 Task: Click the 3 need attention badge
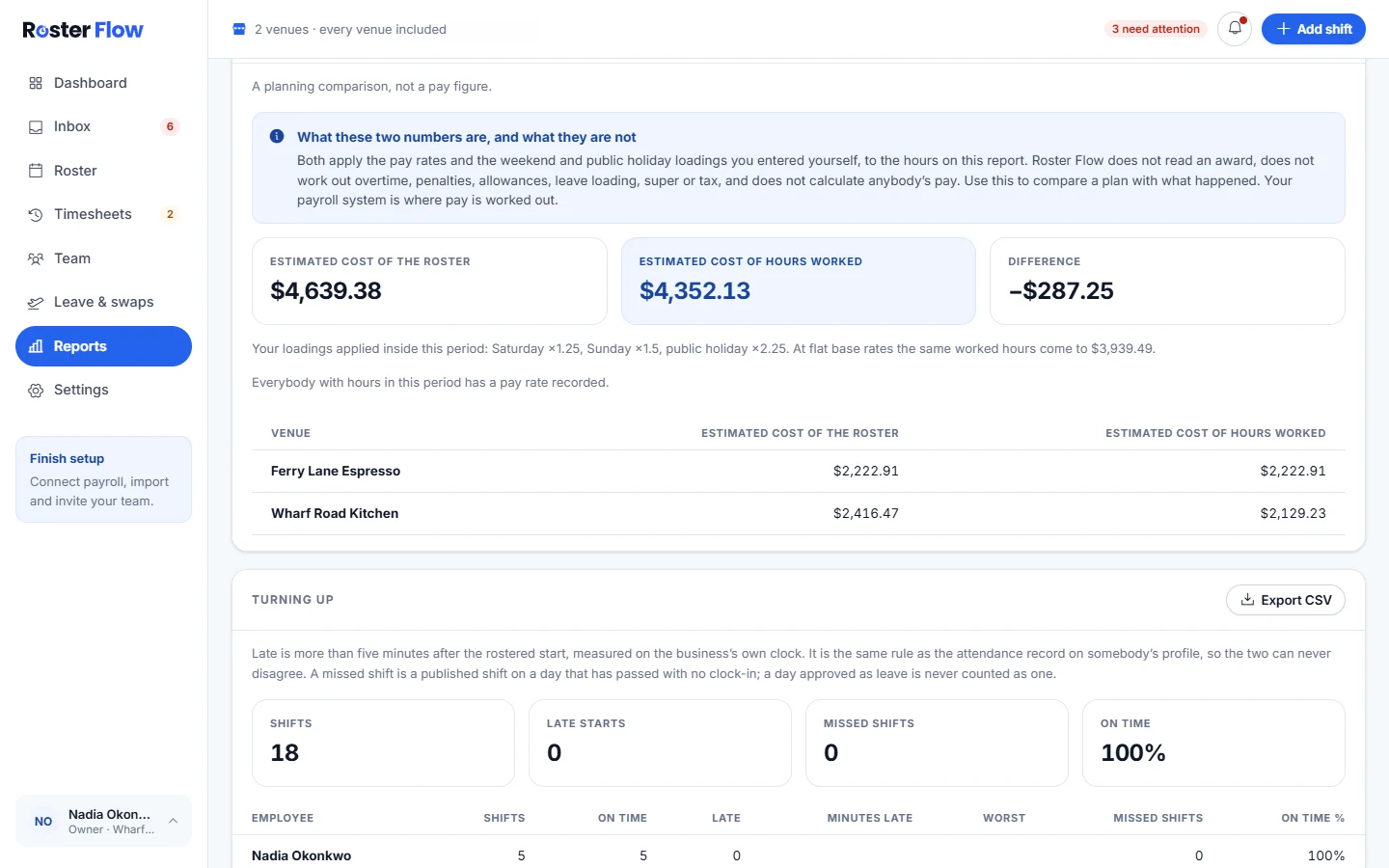click(x=1156, y=29)
